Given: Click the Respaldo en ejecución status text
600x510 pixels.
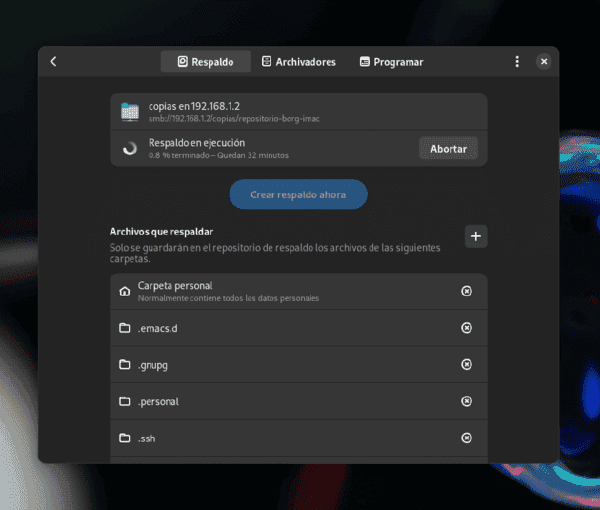Looking at the screenshot, I should [x=197, y=143].
